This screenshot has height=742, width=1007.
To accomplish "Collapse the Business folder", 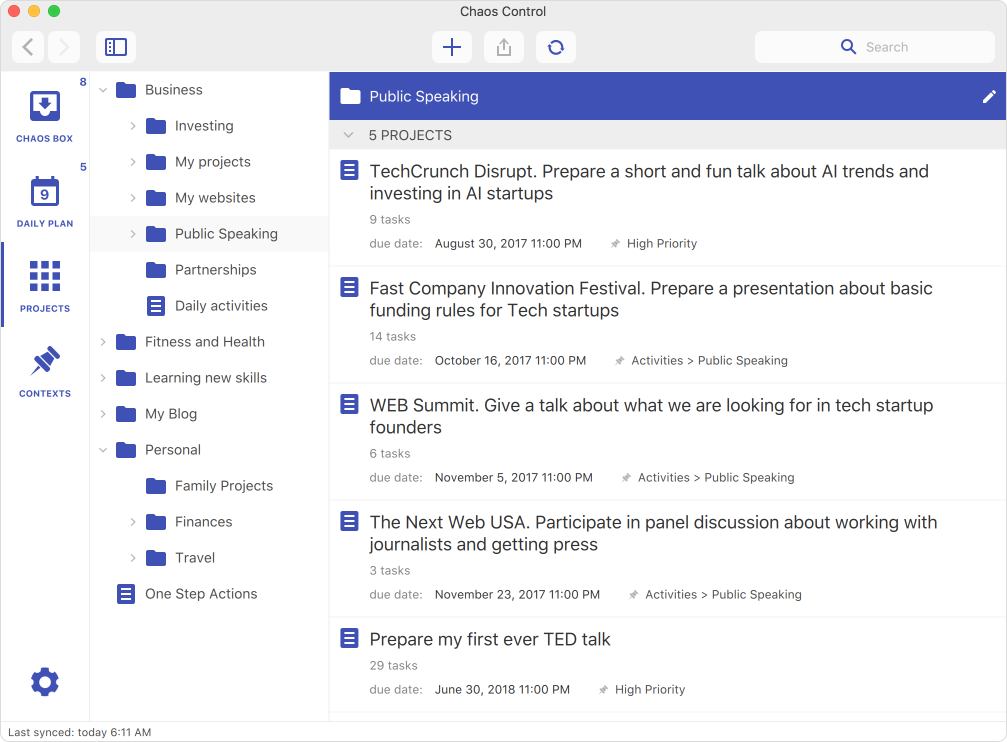I will [x=103, y=90].
